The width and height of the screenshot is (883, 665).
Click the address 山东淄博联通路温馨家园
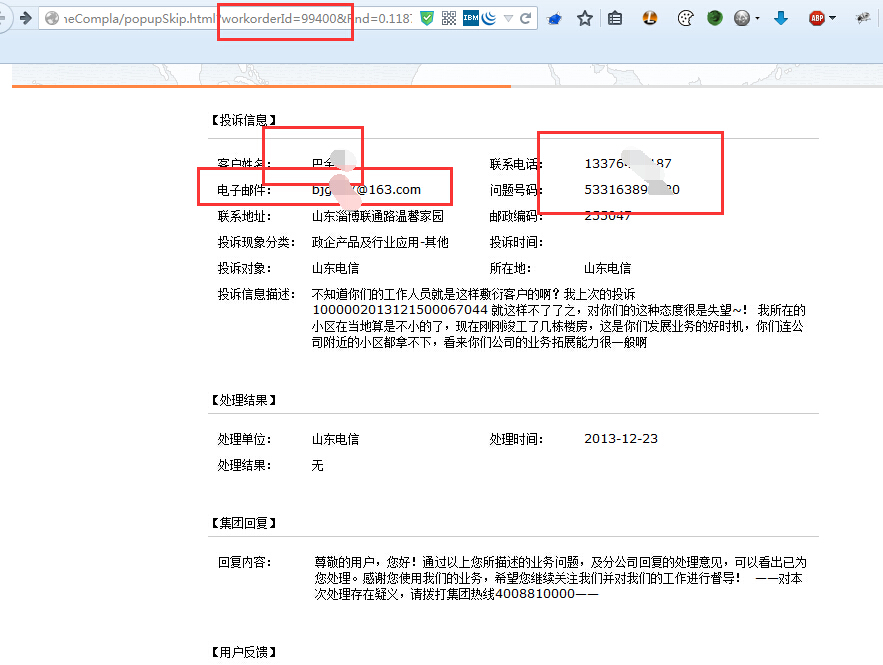tap(378, 216)
